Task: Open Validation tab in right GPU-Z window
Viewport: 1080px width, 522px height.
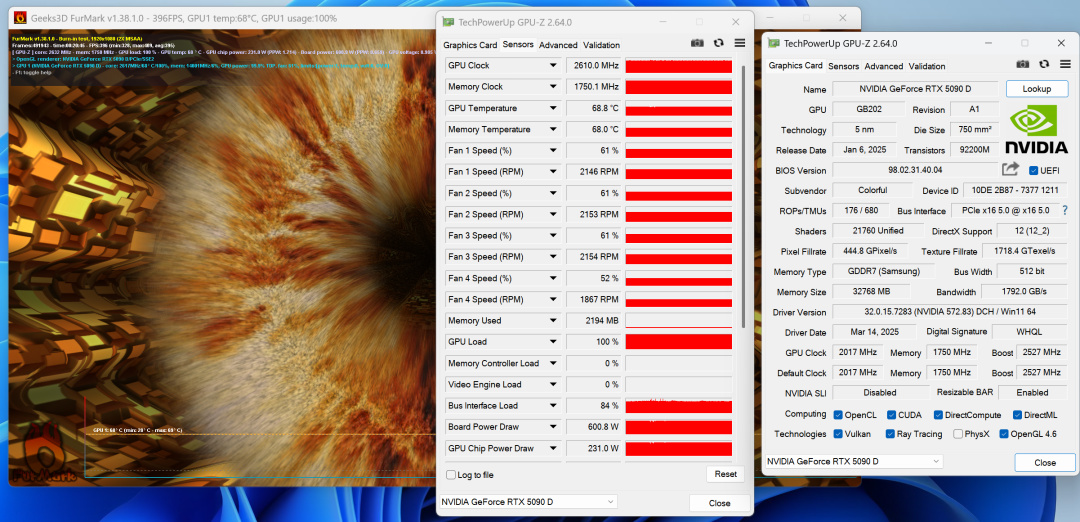Action: pyautogui.click(x=926, y=66)
